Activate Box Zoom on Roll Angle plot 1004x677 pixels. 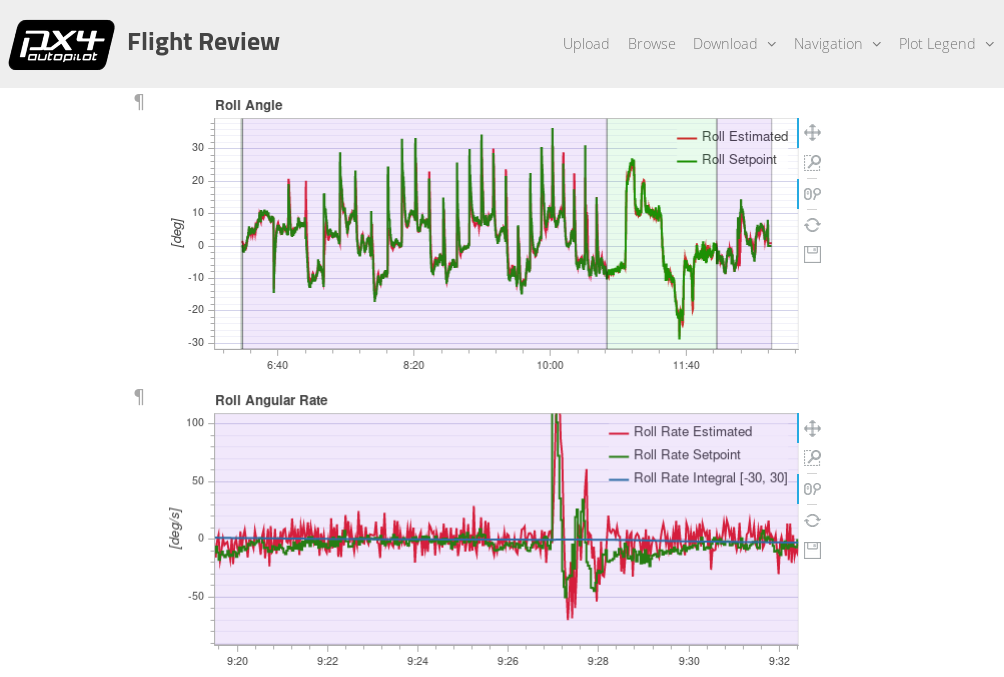812,163
